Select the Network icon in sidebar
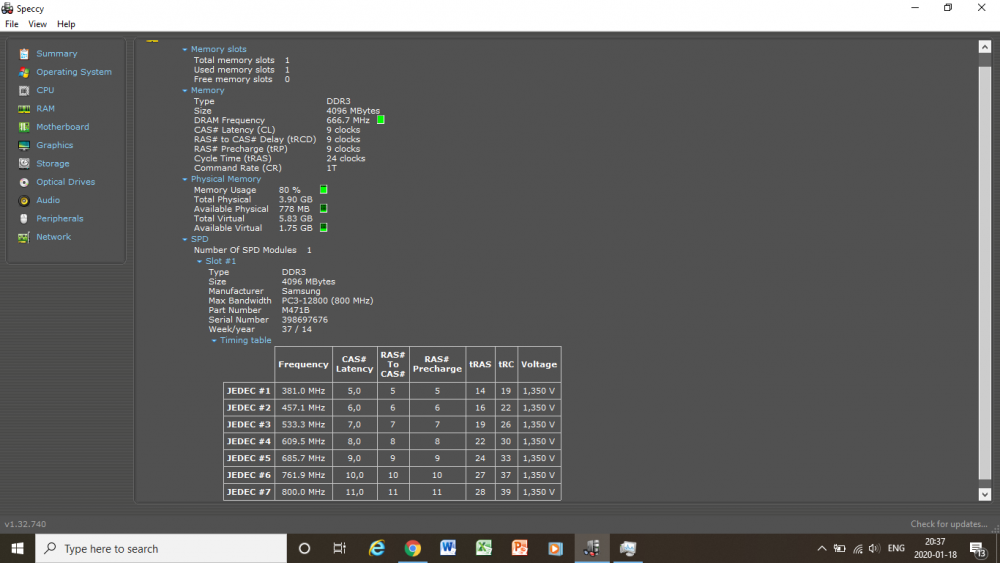The width and height of the screenshot is (1000, 563). [24, 237]
